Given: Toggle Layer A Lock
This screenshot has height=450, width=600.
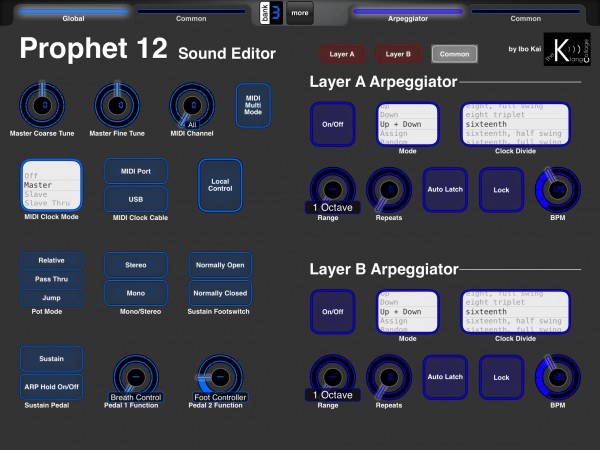Looking at the screenshot, I should [x=501, y=189].
